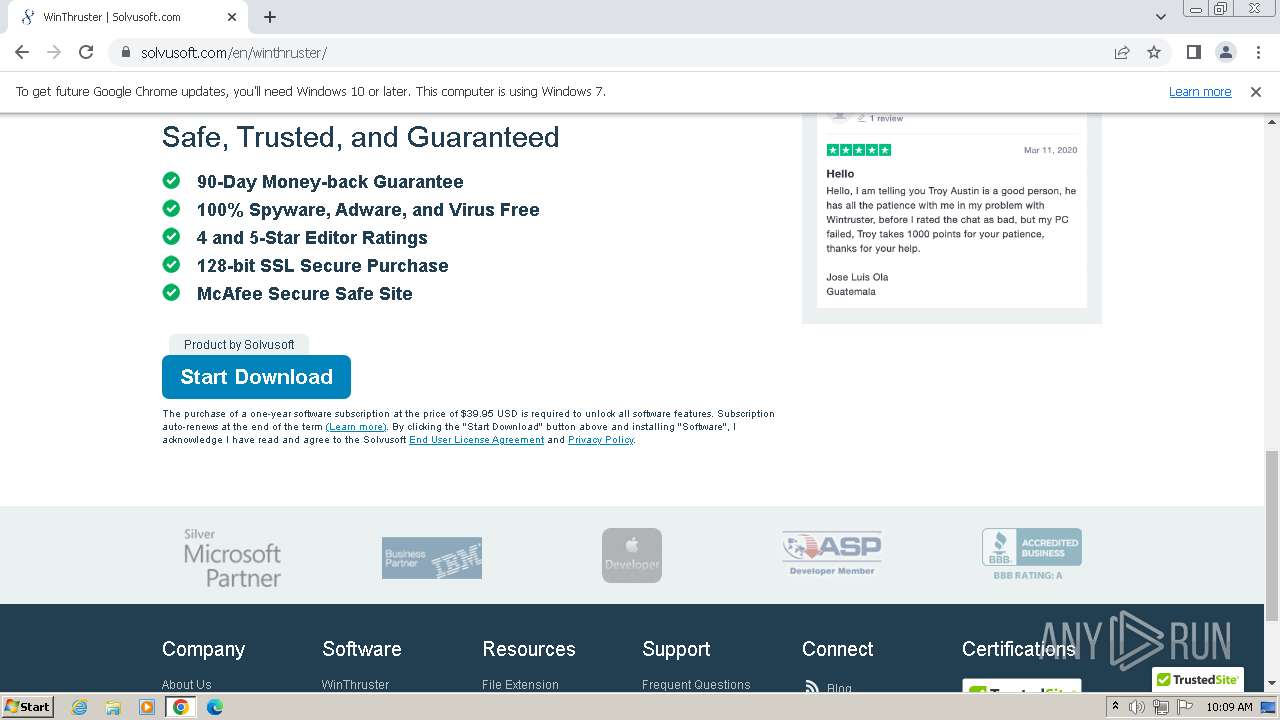Close the WinThruster tab
Image resolution: width=1280 pixels, height=720 pixels.
[232, 17]
